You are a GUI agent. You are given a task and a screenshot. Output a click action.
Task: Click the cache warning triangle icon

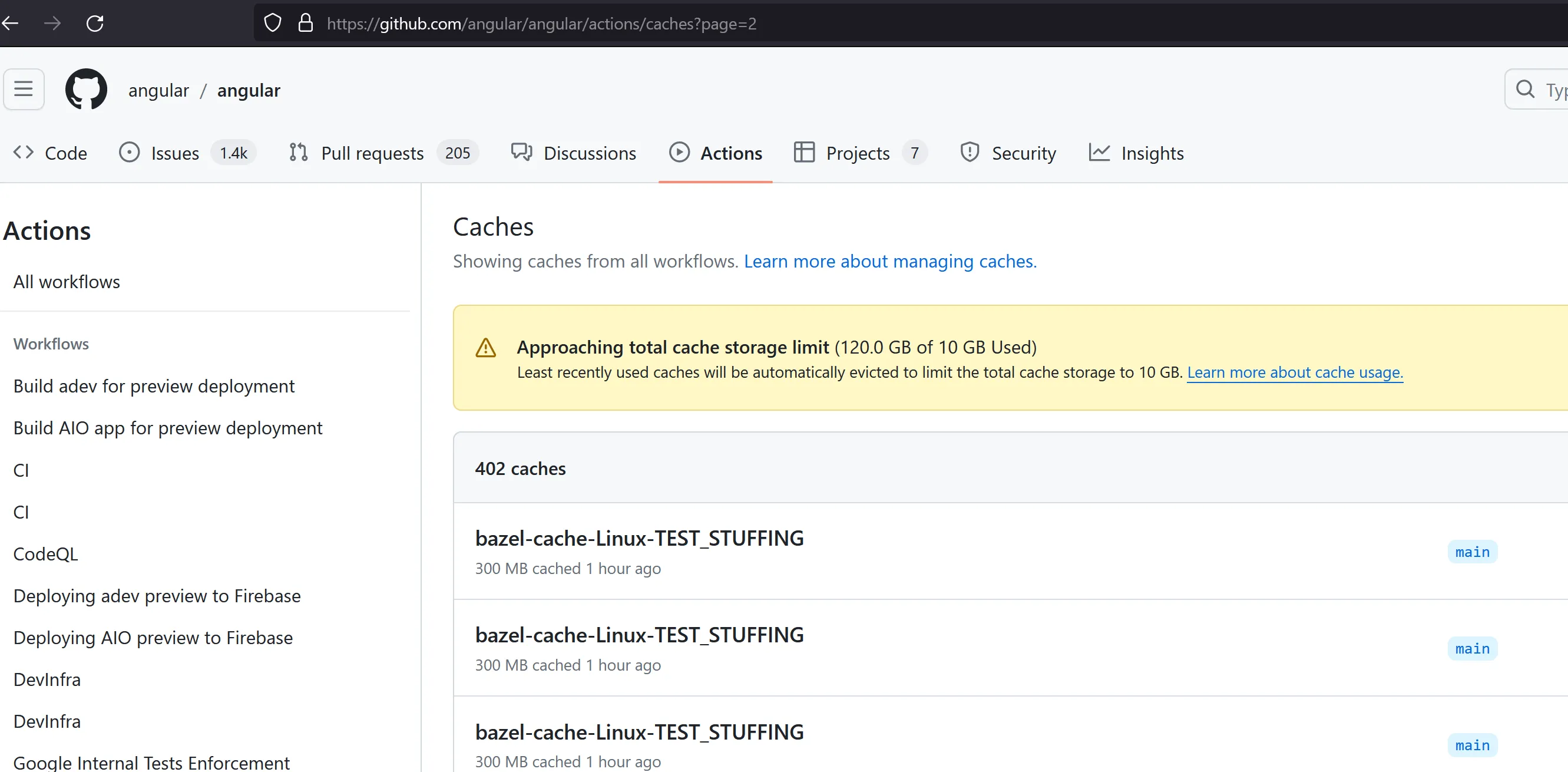click(x=486, y=348)
